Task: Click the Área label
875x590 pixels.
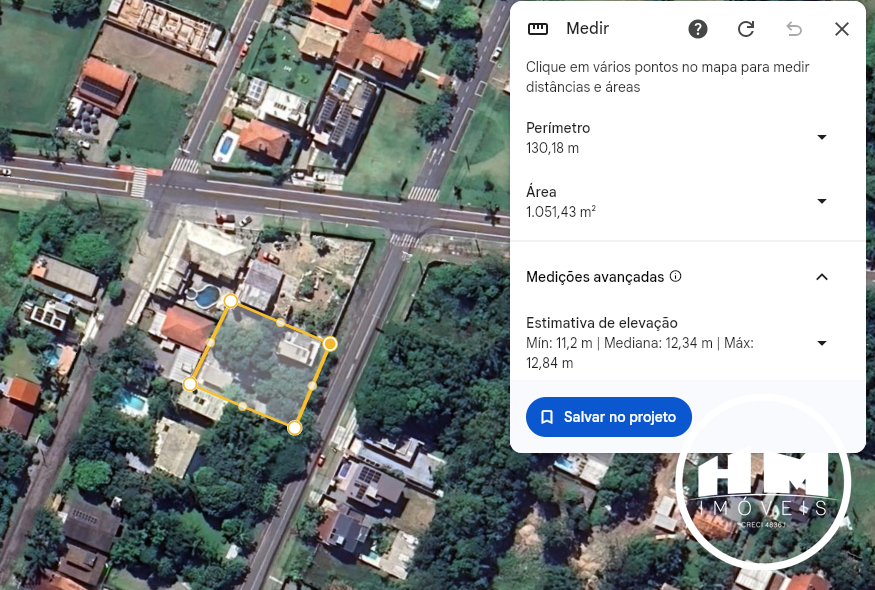Action: (541, 191)
